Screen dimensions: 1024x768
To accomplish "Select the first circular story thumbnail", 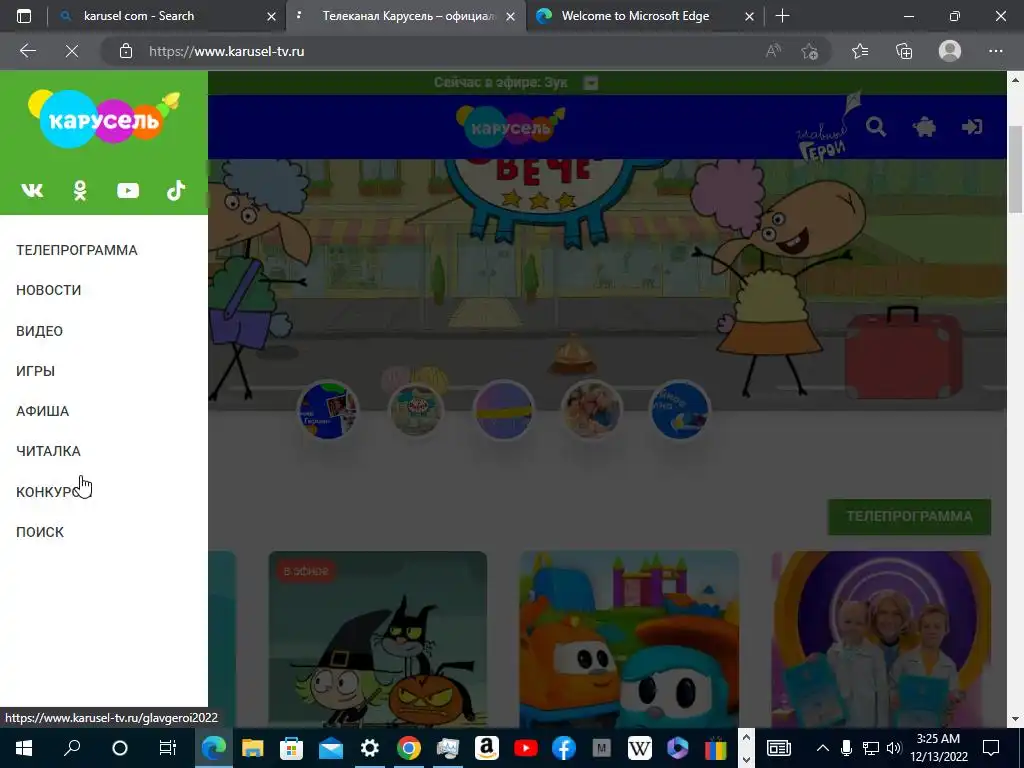I will 327,411.
